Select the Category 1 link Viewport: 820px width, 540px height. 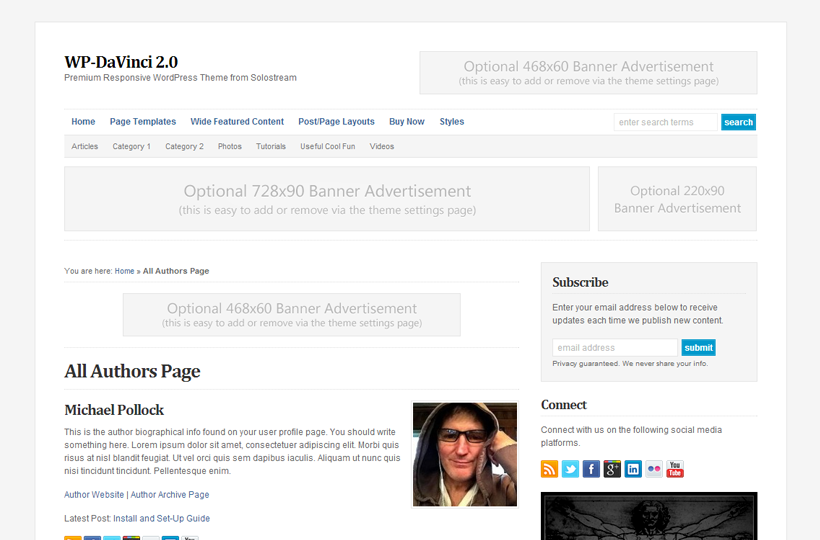[131, 146]
